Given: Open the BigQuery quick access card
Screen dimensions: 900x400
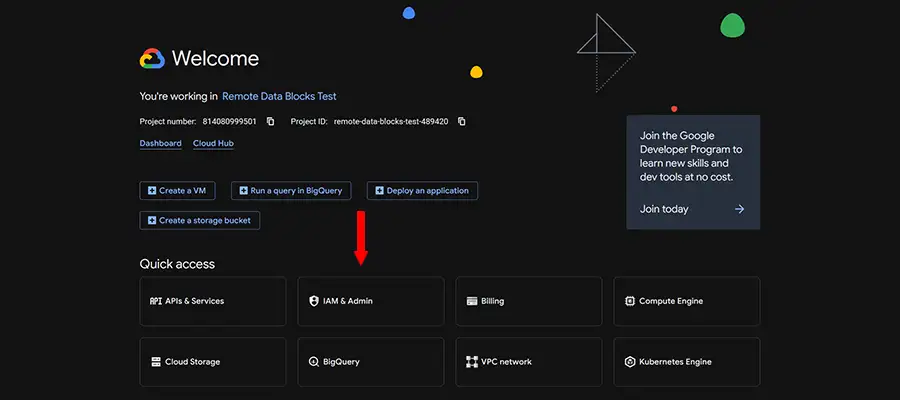Looking at the screenshot, I should pos(371,362).
